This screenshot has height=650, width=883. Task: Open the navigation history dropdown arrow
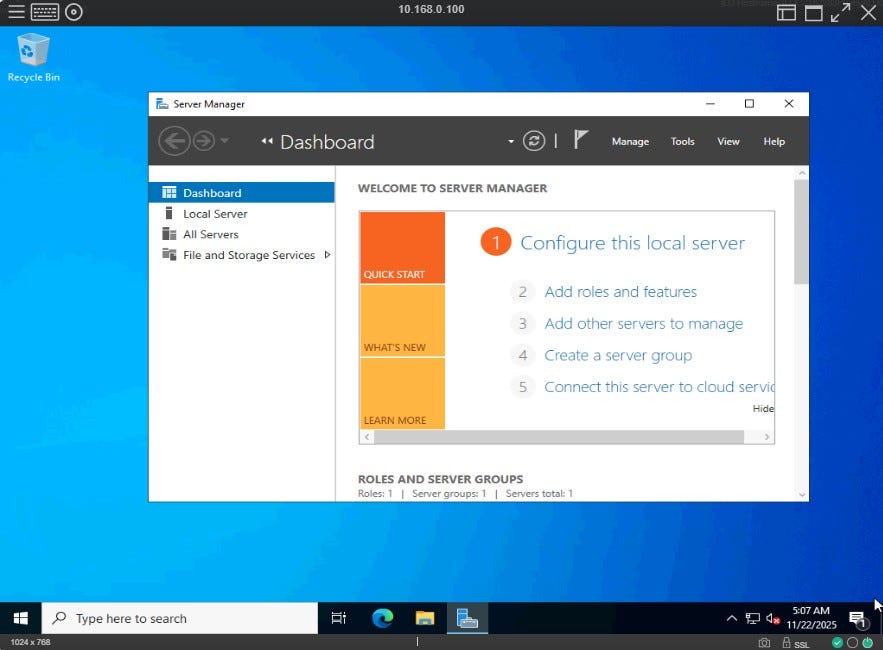(224, 141)
